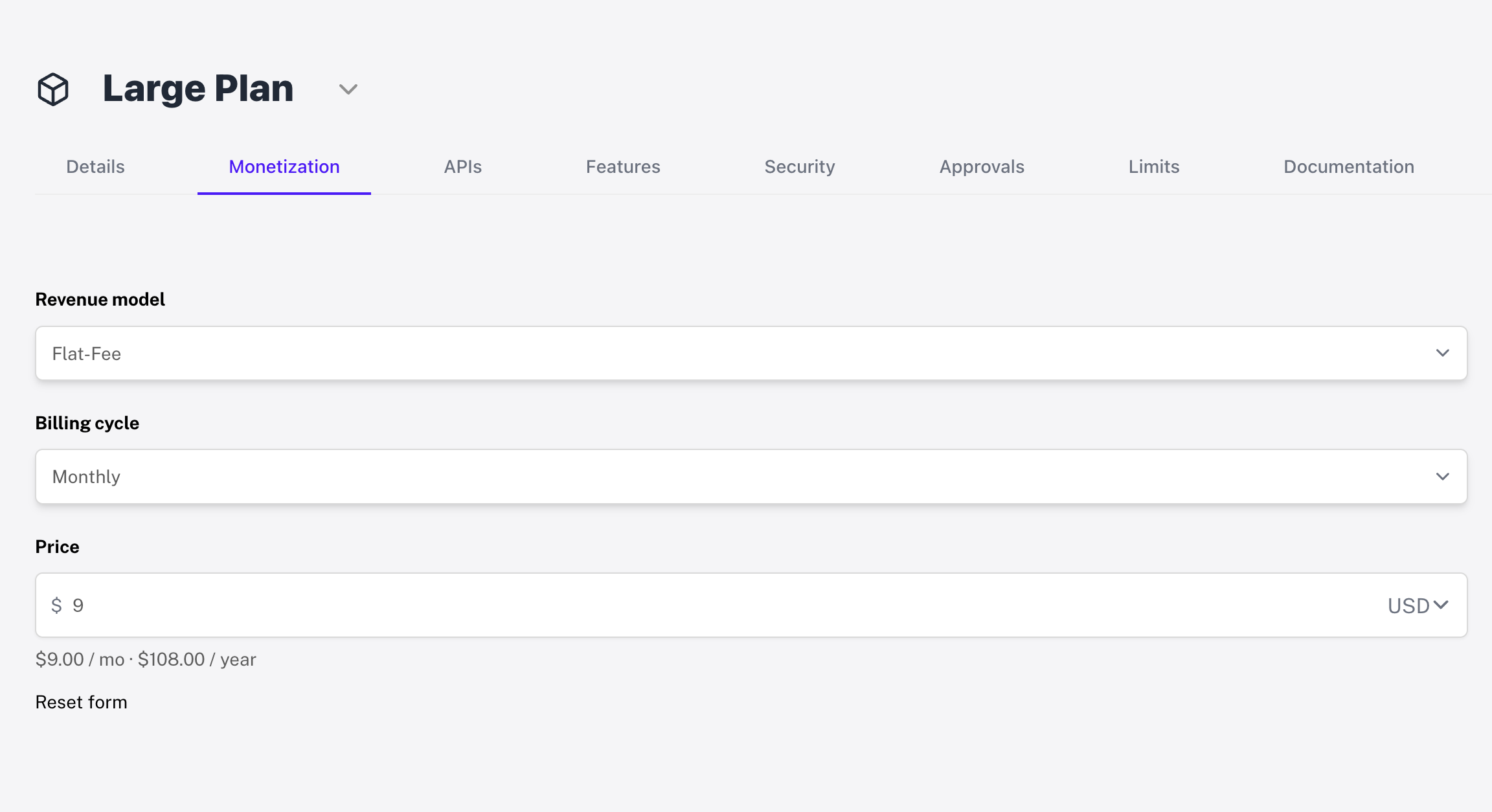
Task: Switch to the APIs tab
Action: tap(462, 166)
